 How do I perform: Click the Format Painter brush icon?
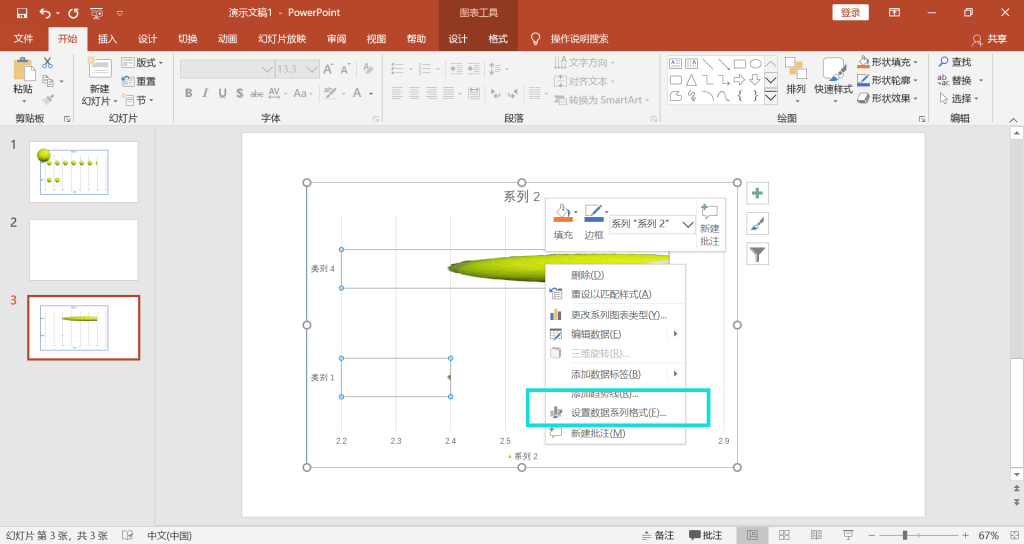coord(48,99)
